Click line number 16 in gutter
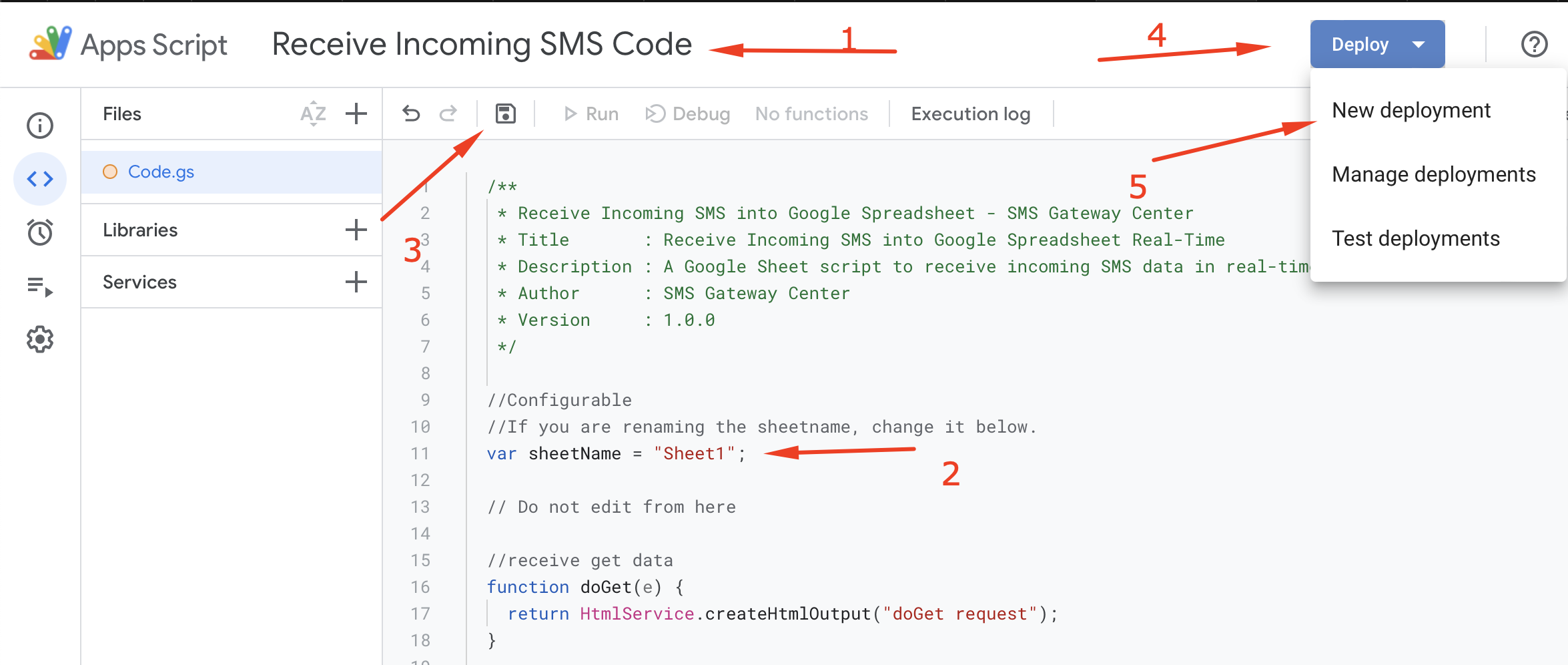 pos(420,587)
